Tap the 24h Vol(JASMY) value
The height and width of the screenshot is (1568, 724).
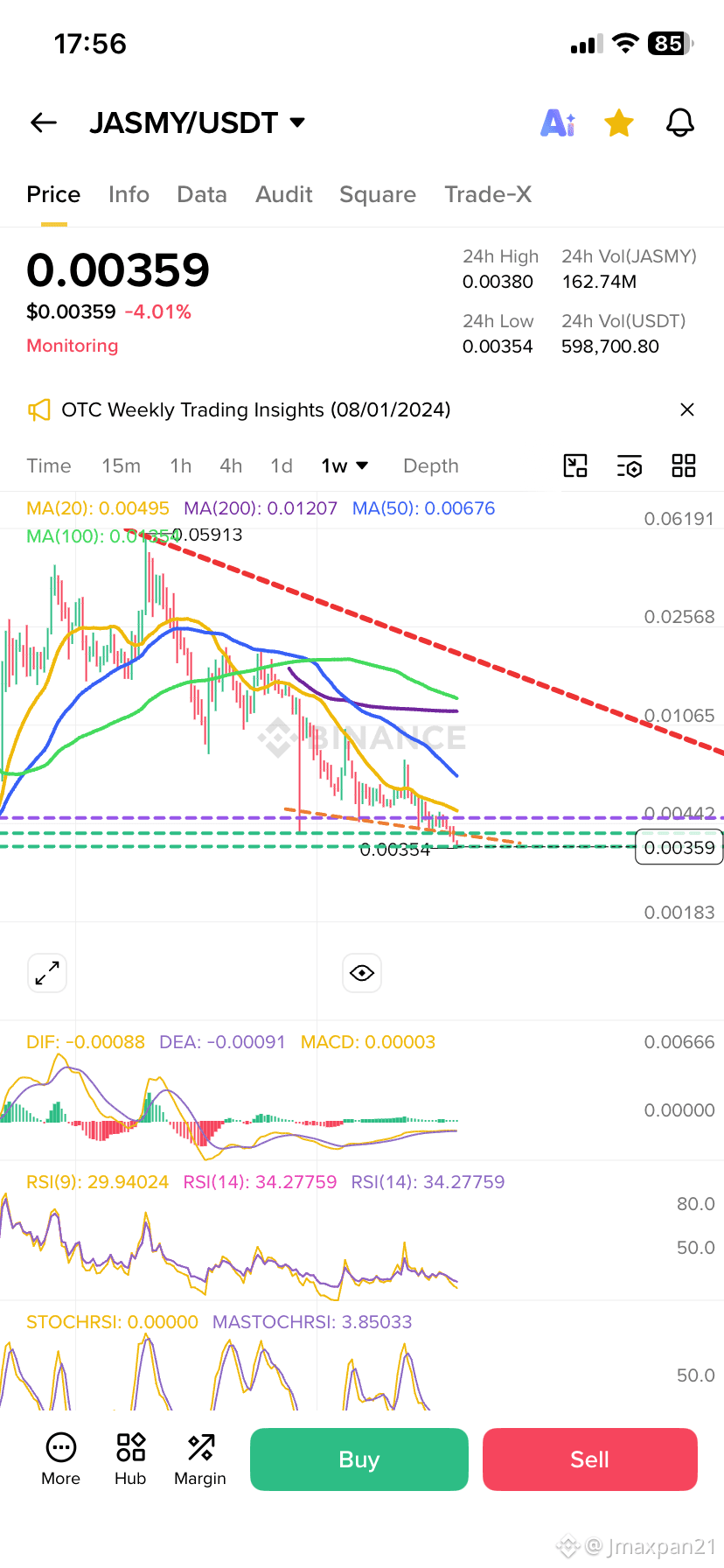[x=599, y=282]
